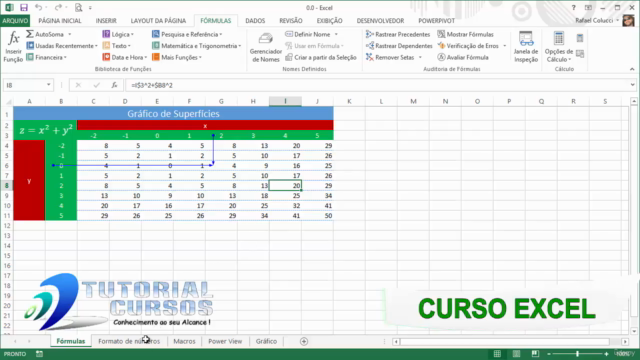Open Matemática e Trigonometria icon

156,46
